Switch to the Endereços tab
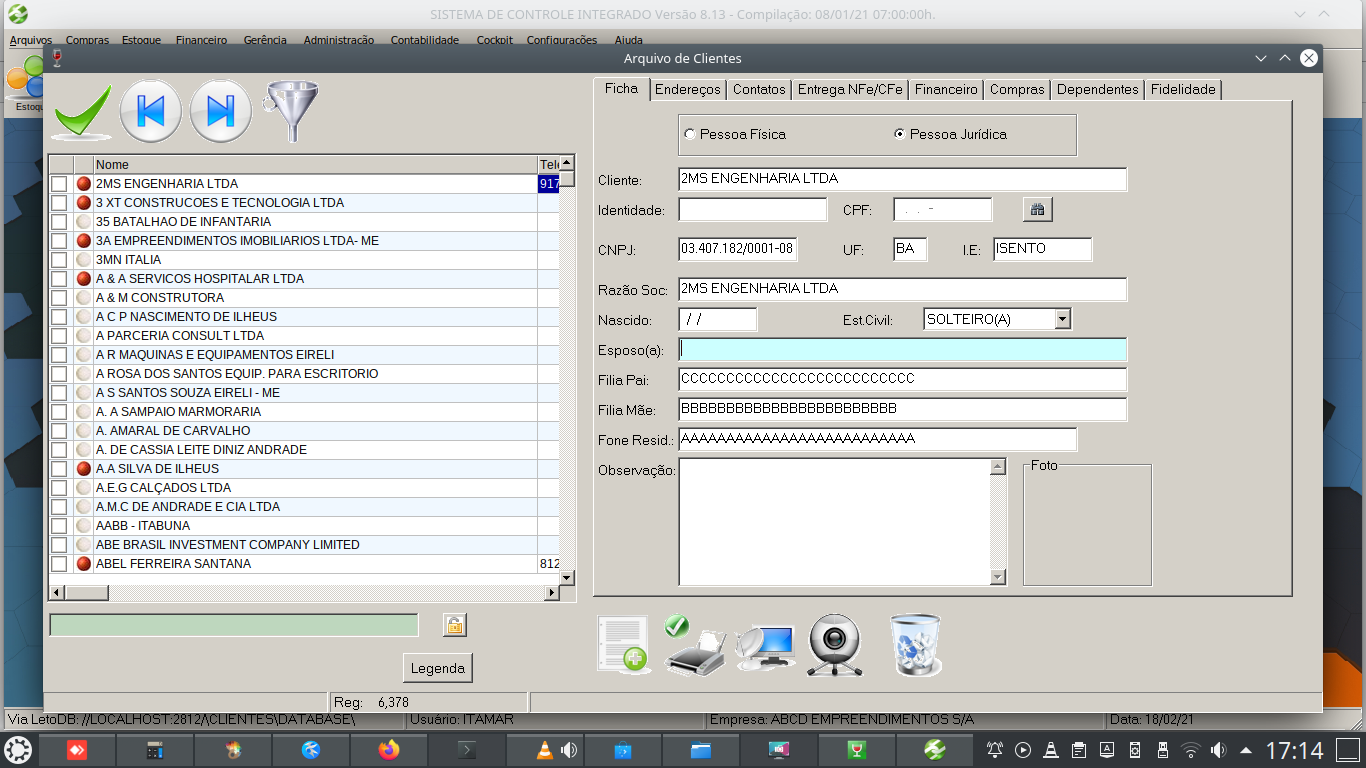This screenshot has width=1366, height=768. click(687, 89)
